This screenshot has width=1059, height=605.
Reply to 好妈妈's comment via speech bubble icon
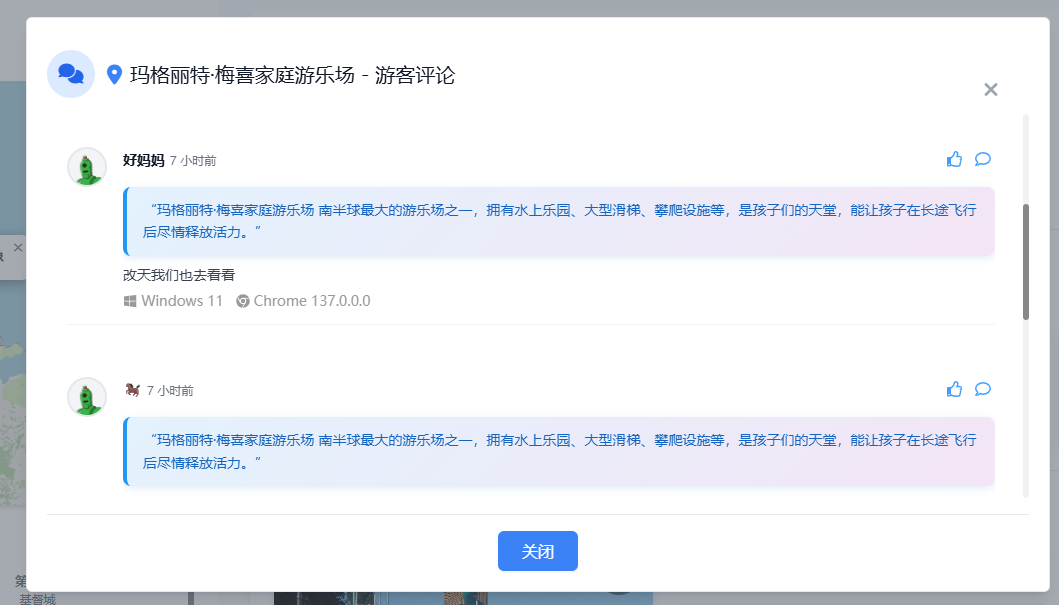click(982, 159)
